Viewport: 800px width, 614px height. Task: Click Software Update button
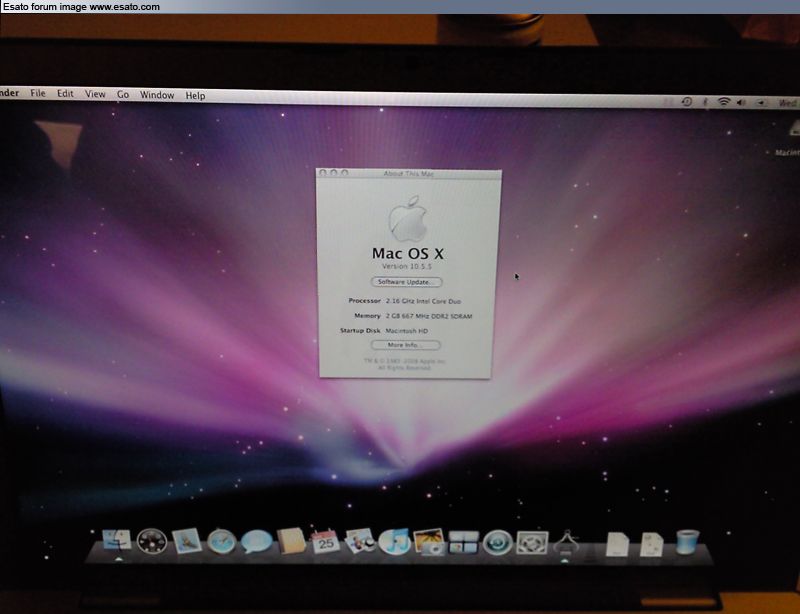click(407, 282)
